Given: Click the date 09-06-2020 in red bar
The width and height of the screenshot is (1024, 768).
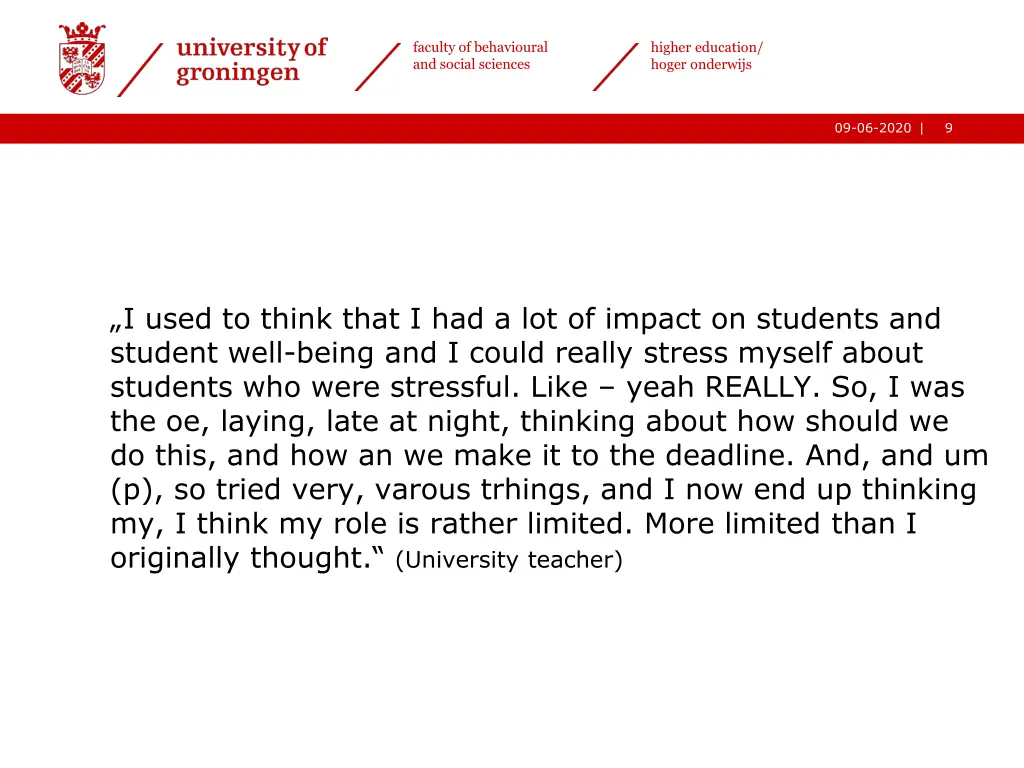Looking at the screenshot, I should 872,128.
